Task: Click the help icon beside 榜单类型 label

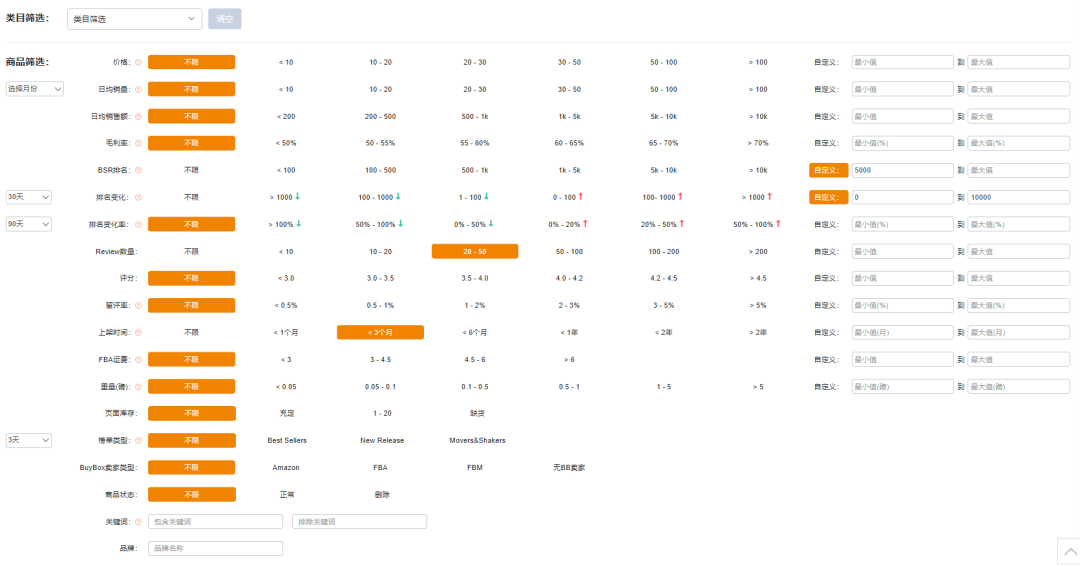Action: coord(138,440)
